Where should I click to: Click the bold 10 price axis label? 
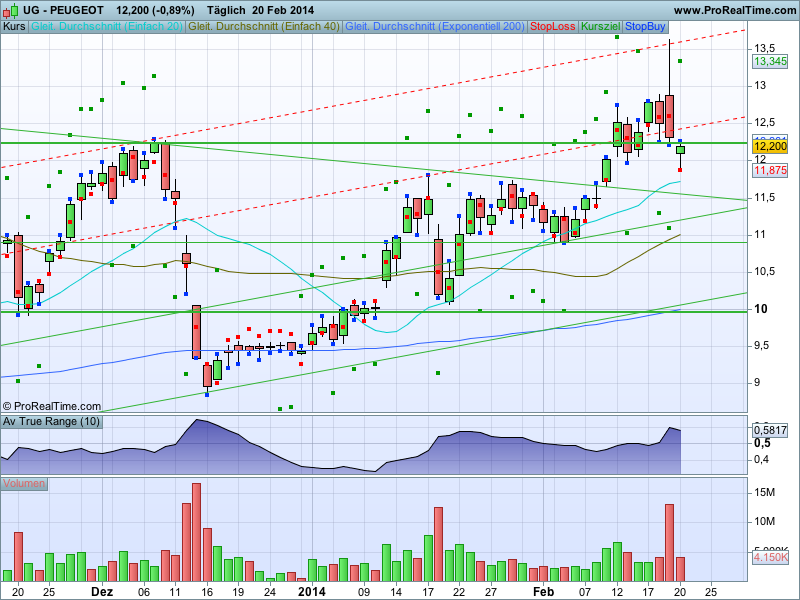click(x=760, y=309)
